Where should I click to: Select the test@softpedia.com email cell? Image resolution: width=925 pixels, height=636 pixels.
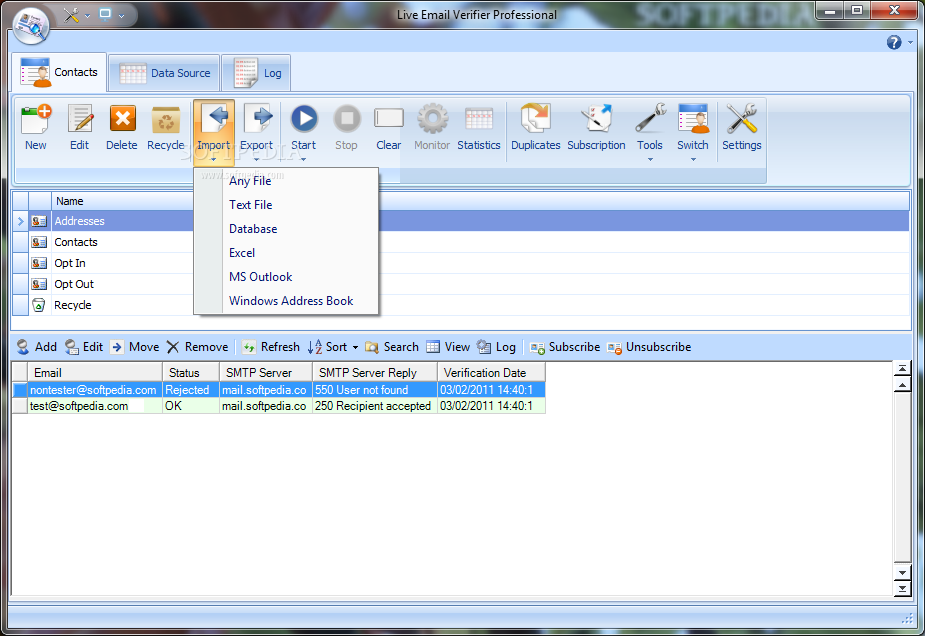coord(95,406)
